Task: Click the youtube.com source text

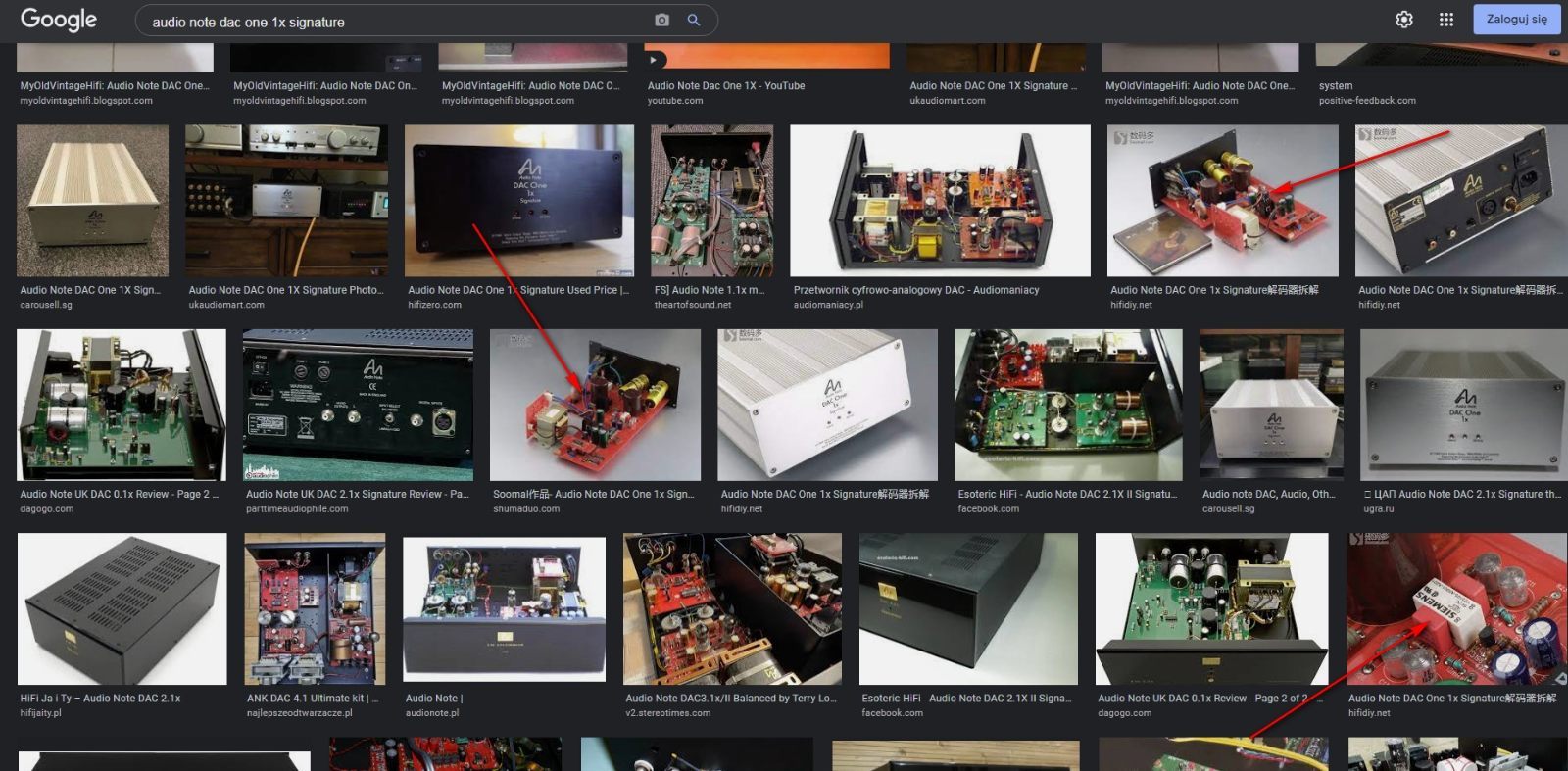Action: coord(675,101)
